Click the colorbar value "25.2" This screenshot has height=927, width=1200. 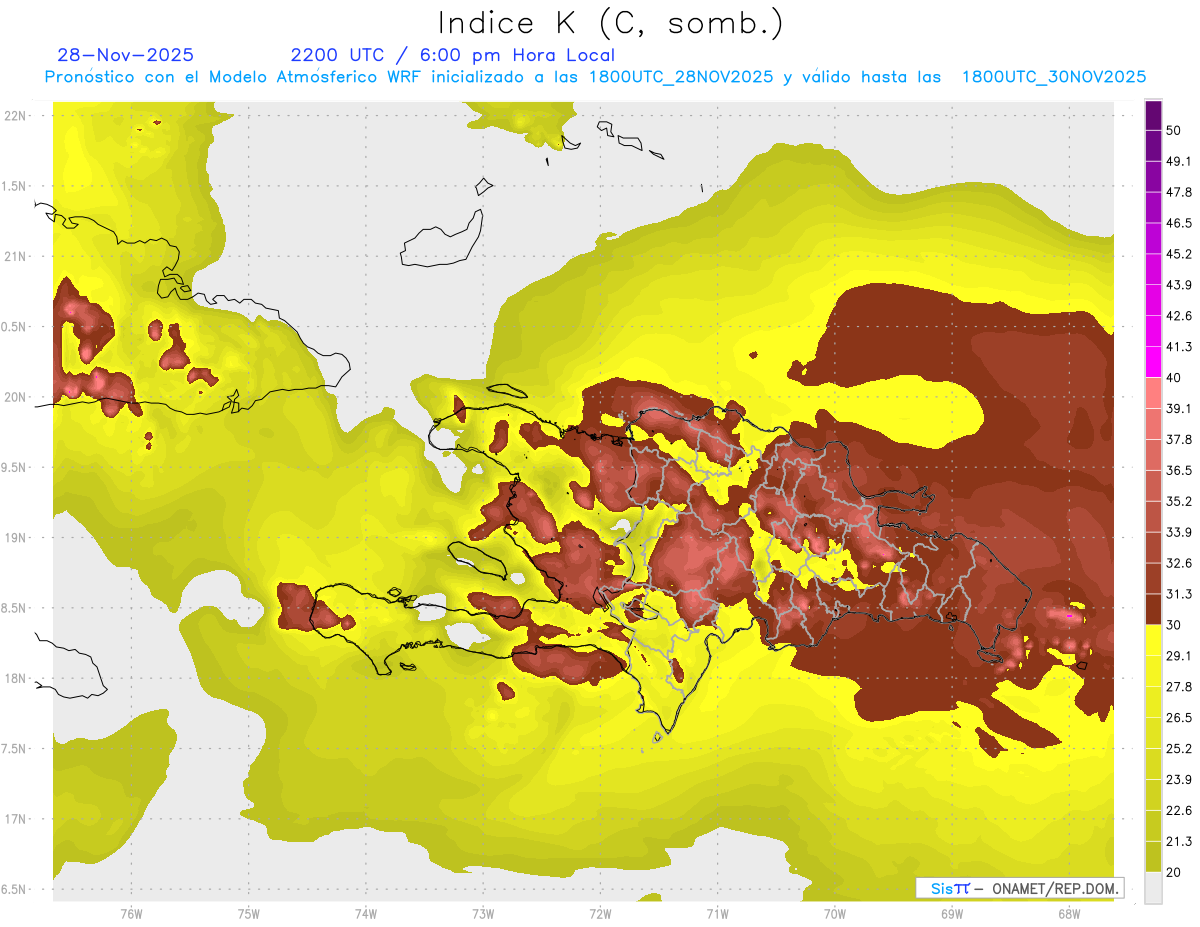click(x=1179, y=748)
